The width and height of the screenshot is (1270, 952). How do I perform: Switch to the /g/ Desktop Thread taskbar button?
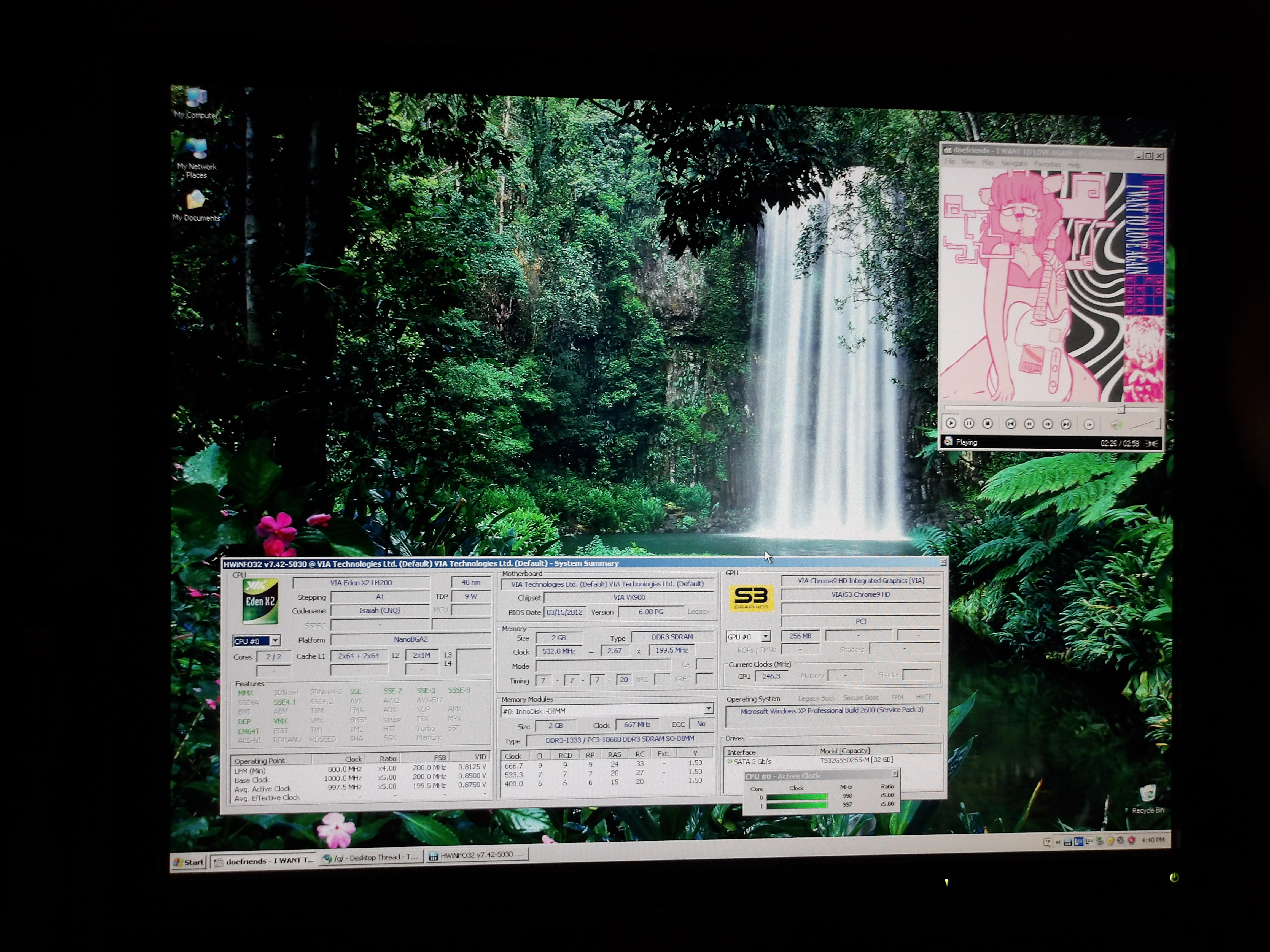pyautogui.click(x=372, y=857)
